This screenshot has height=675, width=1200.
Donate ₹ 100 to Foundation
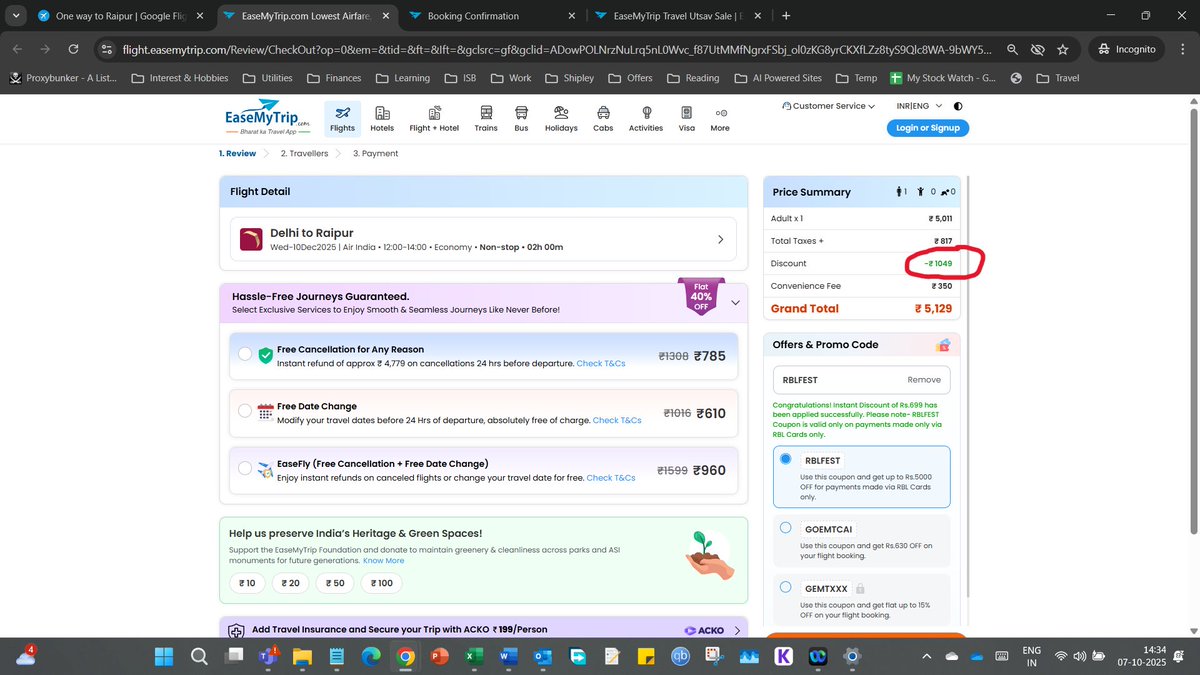click(381, 583)
